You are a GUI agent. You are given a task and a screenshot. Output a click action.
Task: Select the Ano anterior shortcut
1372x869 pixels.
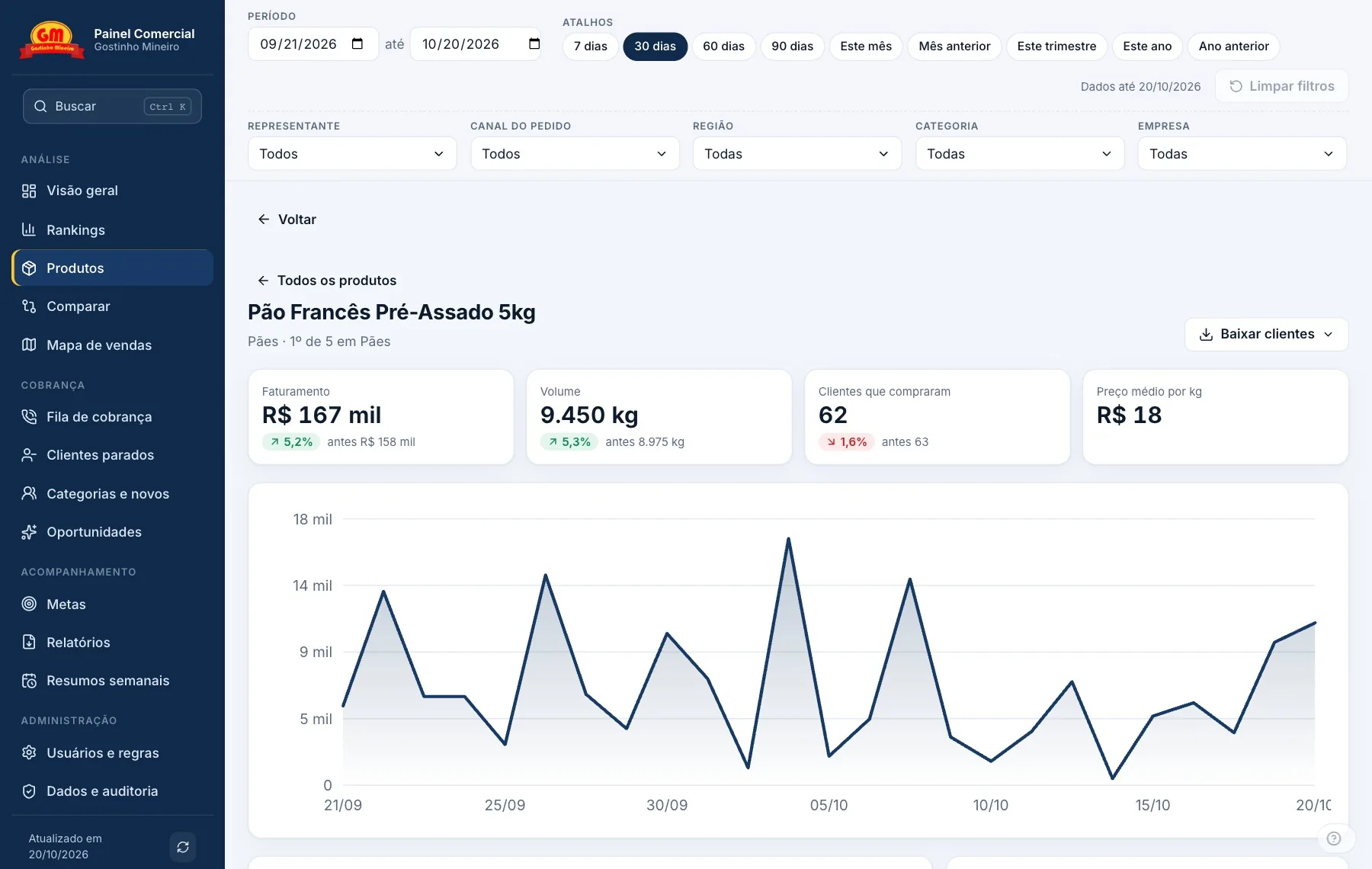click(1233, 46)
